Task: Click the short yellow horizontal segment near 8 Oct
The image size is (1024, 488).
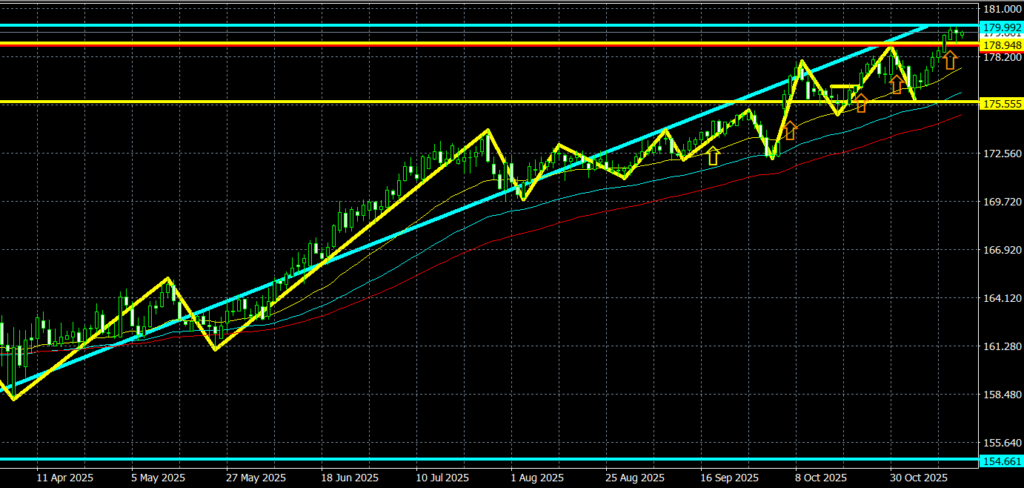Action: (x=845, y=87)
